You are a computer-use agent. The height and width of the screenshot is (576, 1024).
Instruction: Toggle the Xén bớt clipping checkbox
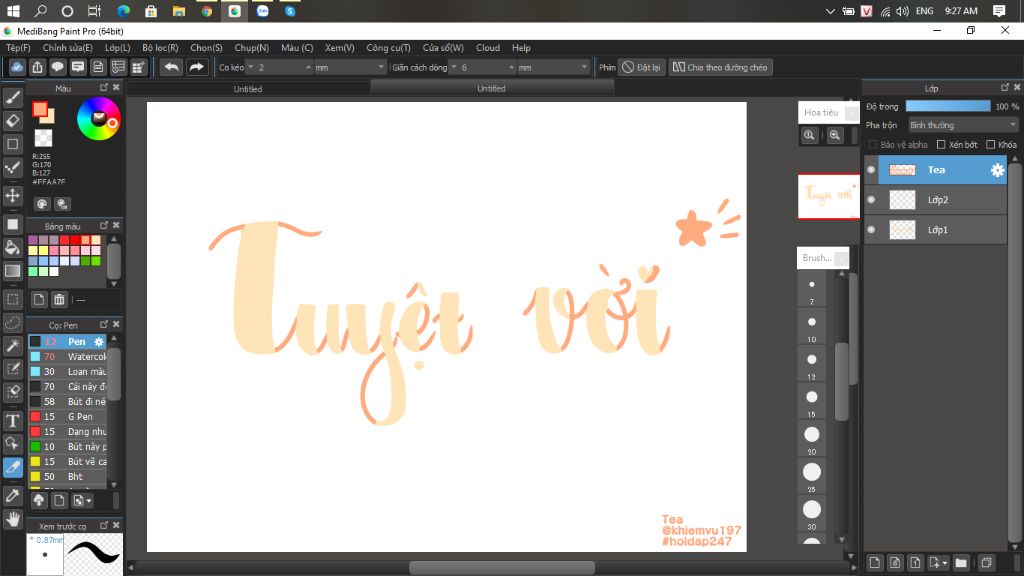(x=941, y=144)
